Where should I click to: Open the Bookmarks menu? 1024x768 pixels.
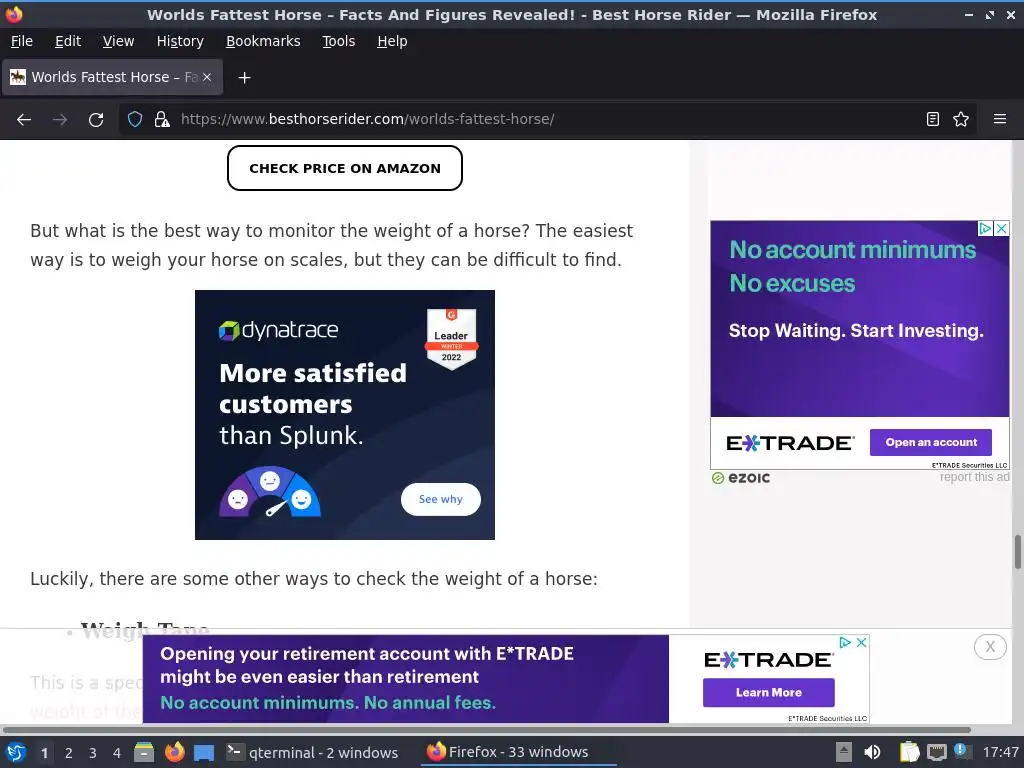pos(263,41)
